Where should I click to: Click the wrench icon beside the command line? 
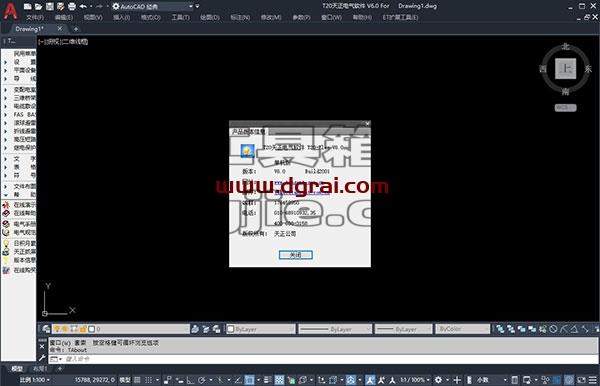click(42, 358)
